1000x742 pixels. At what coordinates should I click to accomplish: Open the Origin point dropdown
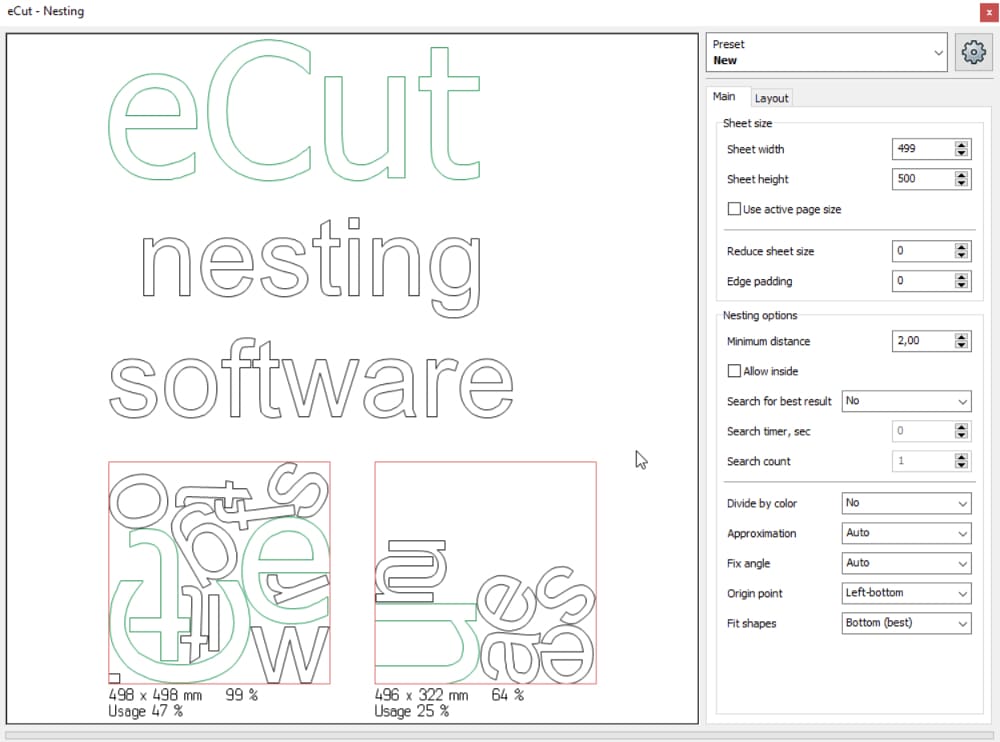click(906, 593)
